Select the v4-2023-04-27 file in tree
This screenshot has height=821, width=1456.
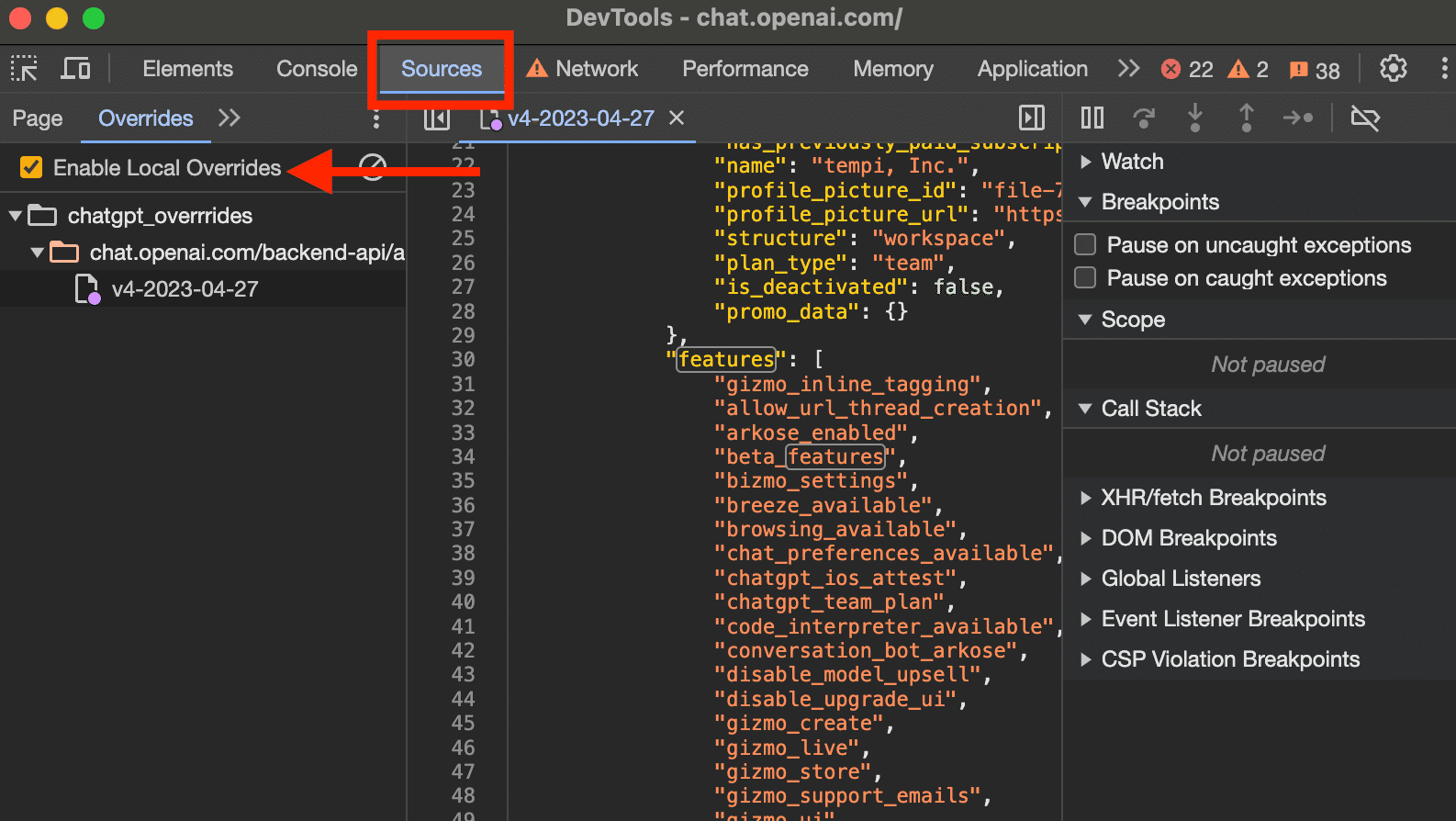click(184, 289)
